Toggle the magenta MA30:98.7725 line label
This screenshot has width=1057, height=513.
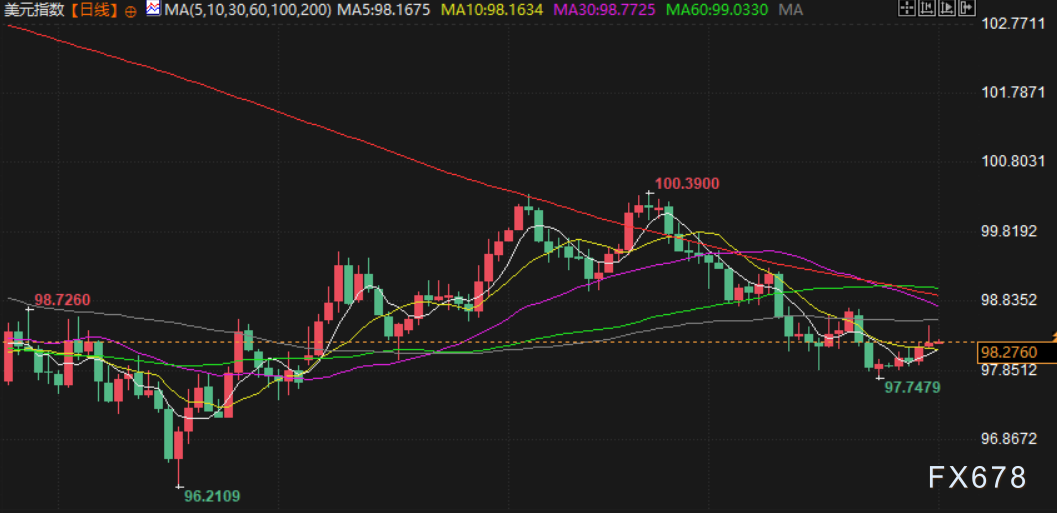pos(606,10)
